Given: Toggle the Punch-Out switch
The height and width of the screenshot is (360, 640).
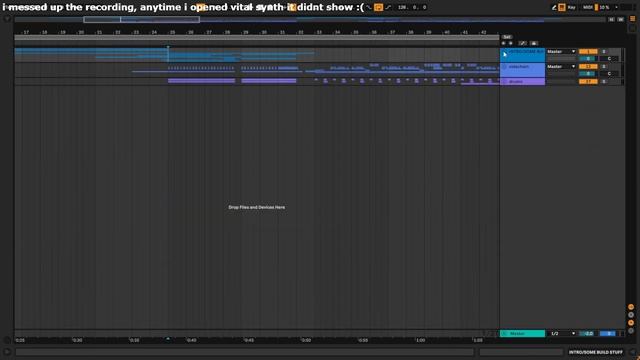Looking at the screenshot, I should (x=388, y=7).
